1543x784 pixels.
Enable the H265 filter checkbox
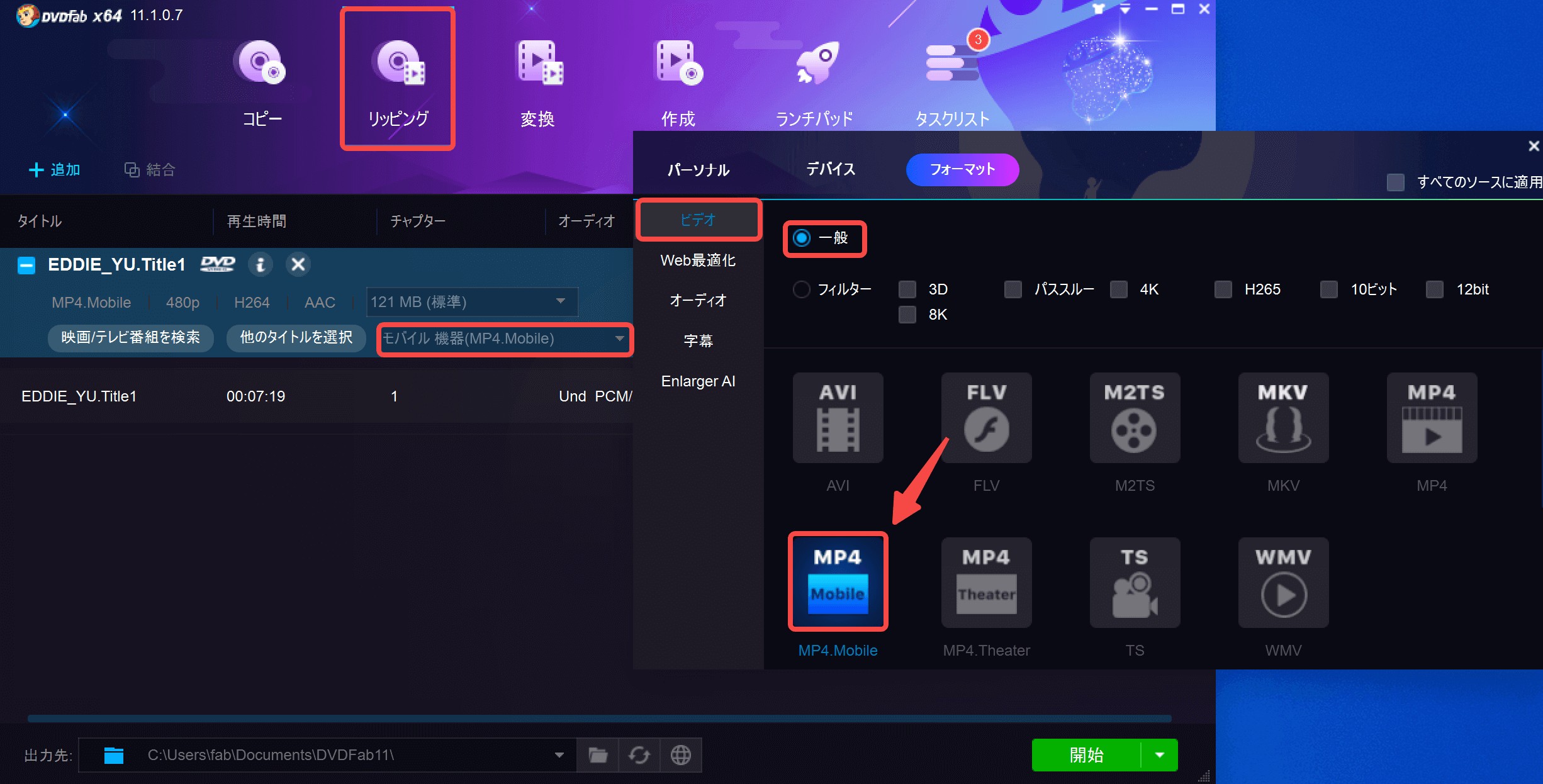(x=1223, y=289)
